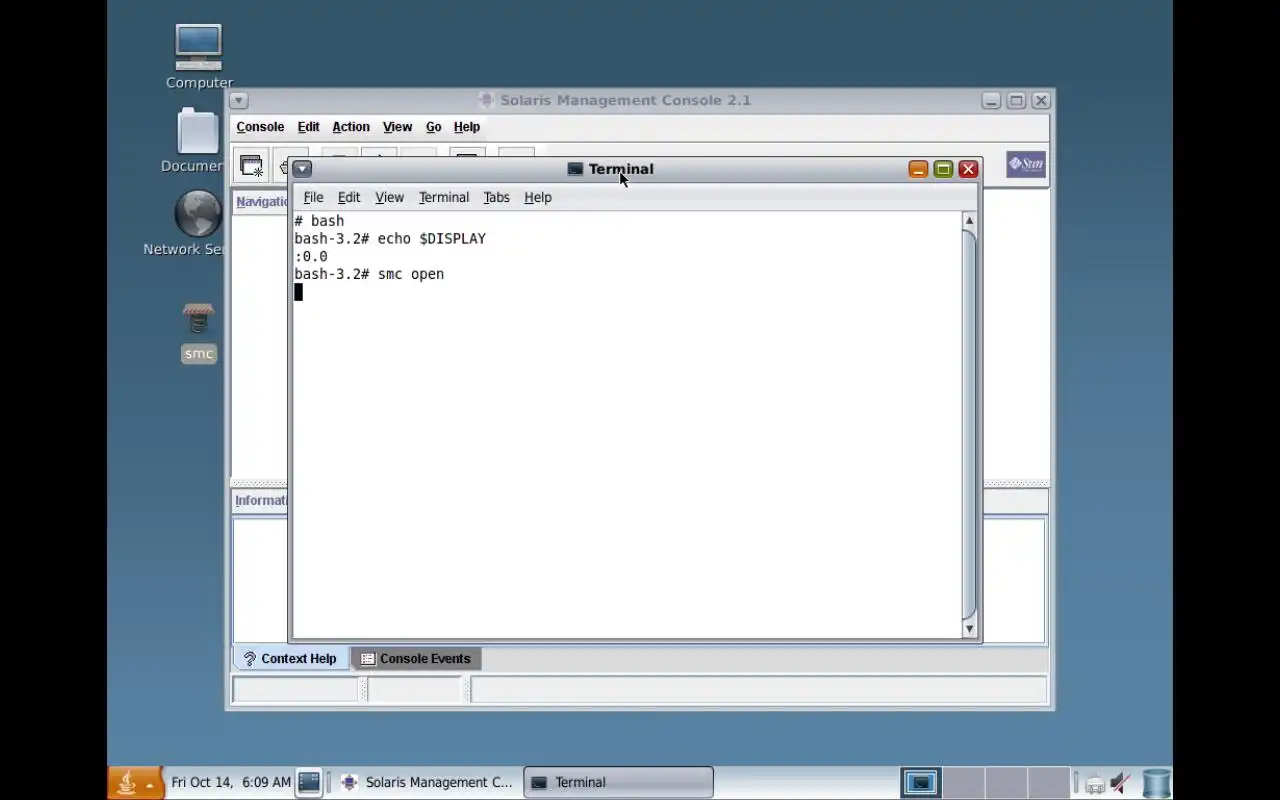Minimize the Terminal window with the orange button
This screenshot has height=800, width=1280.
click(918, 169)
